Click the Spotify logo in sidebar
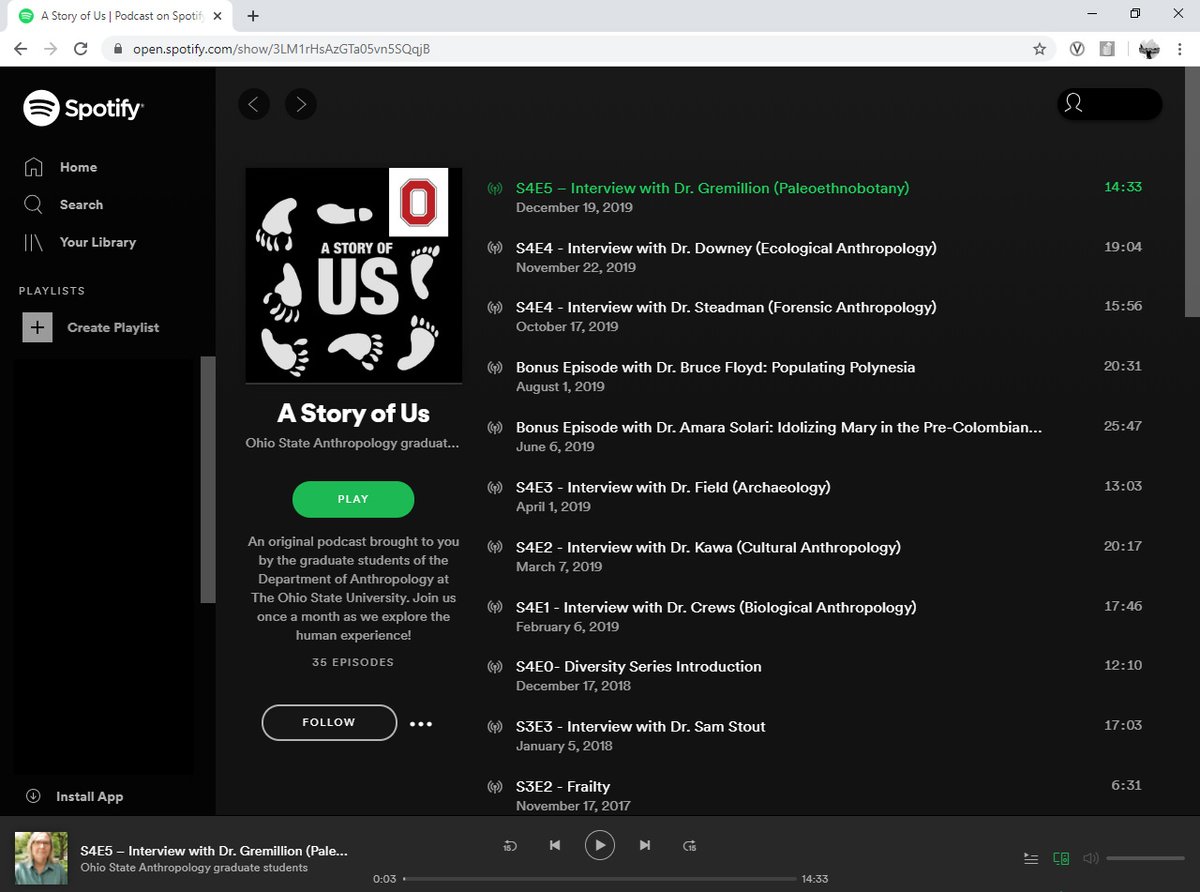 point(83,108)
